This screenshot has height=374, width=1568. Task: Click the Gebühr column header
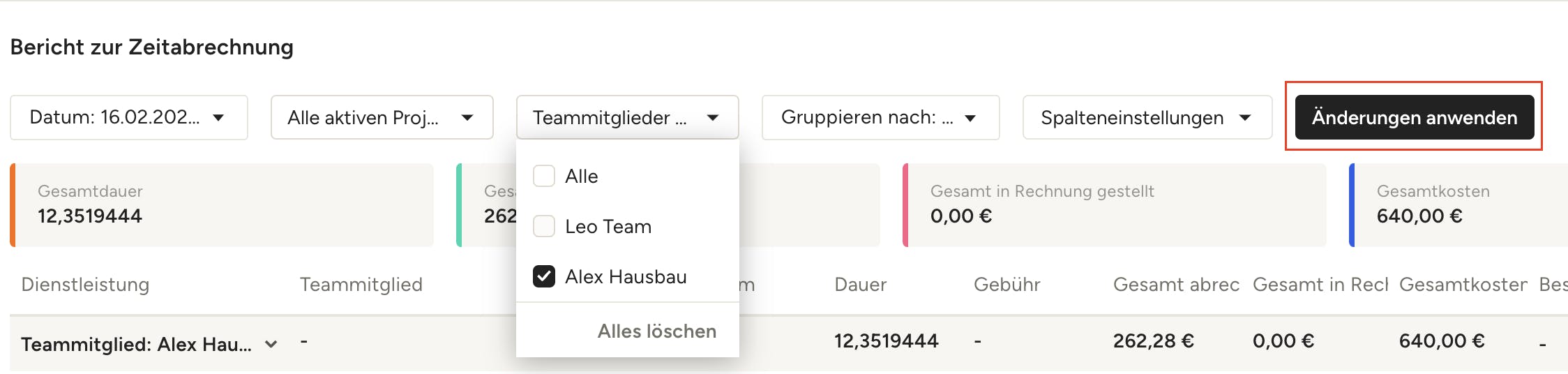(x=1007, y=285)
